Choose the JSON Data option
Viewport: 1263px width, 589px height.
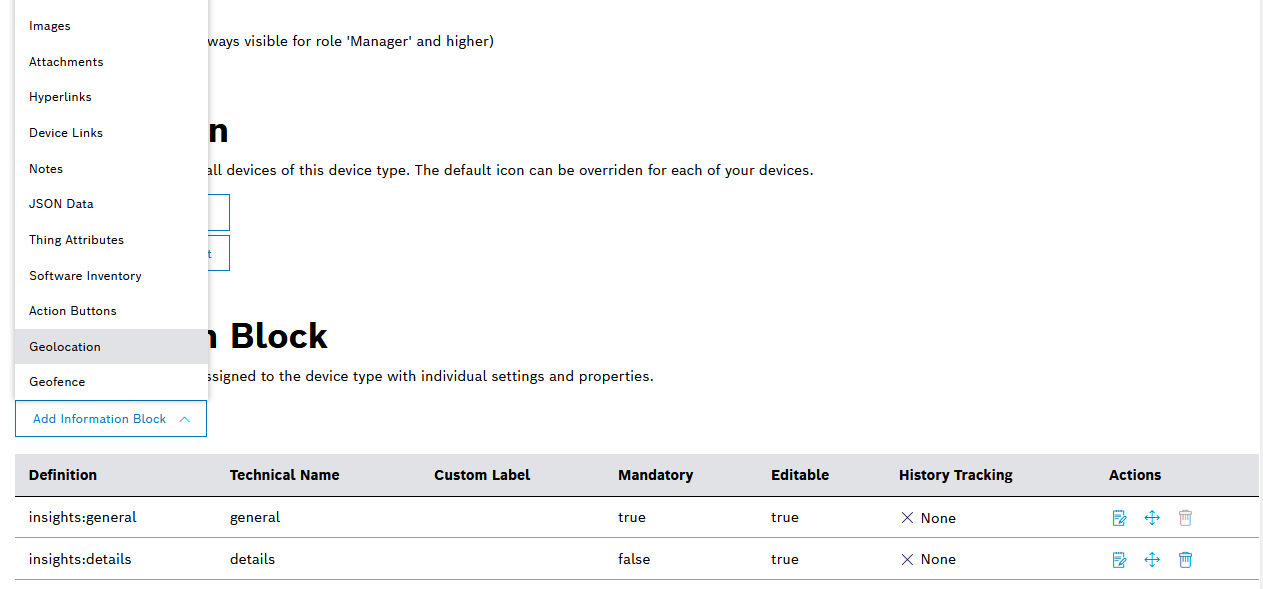pyautogui.click(x=61, y=204)
